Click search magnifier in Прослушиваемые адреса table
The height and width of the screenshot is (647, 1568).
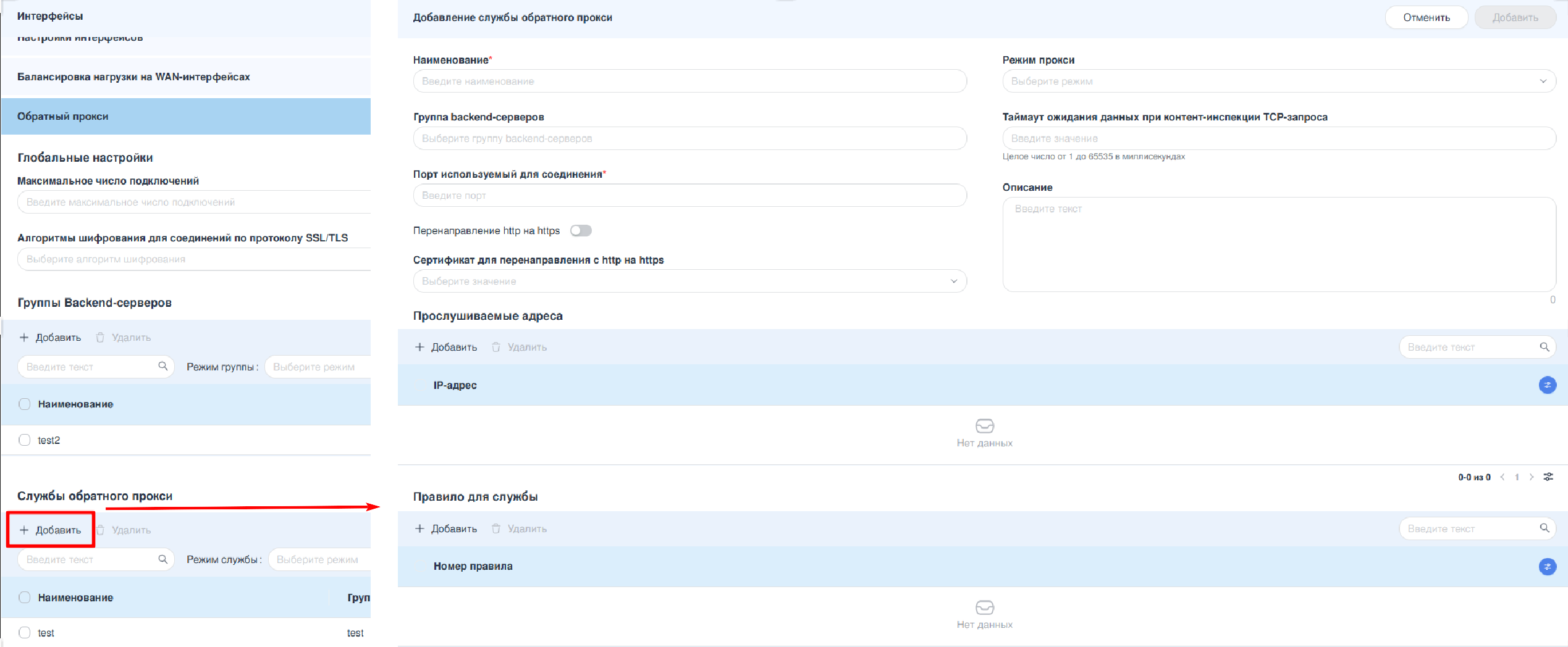(x=1544, y=347)
